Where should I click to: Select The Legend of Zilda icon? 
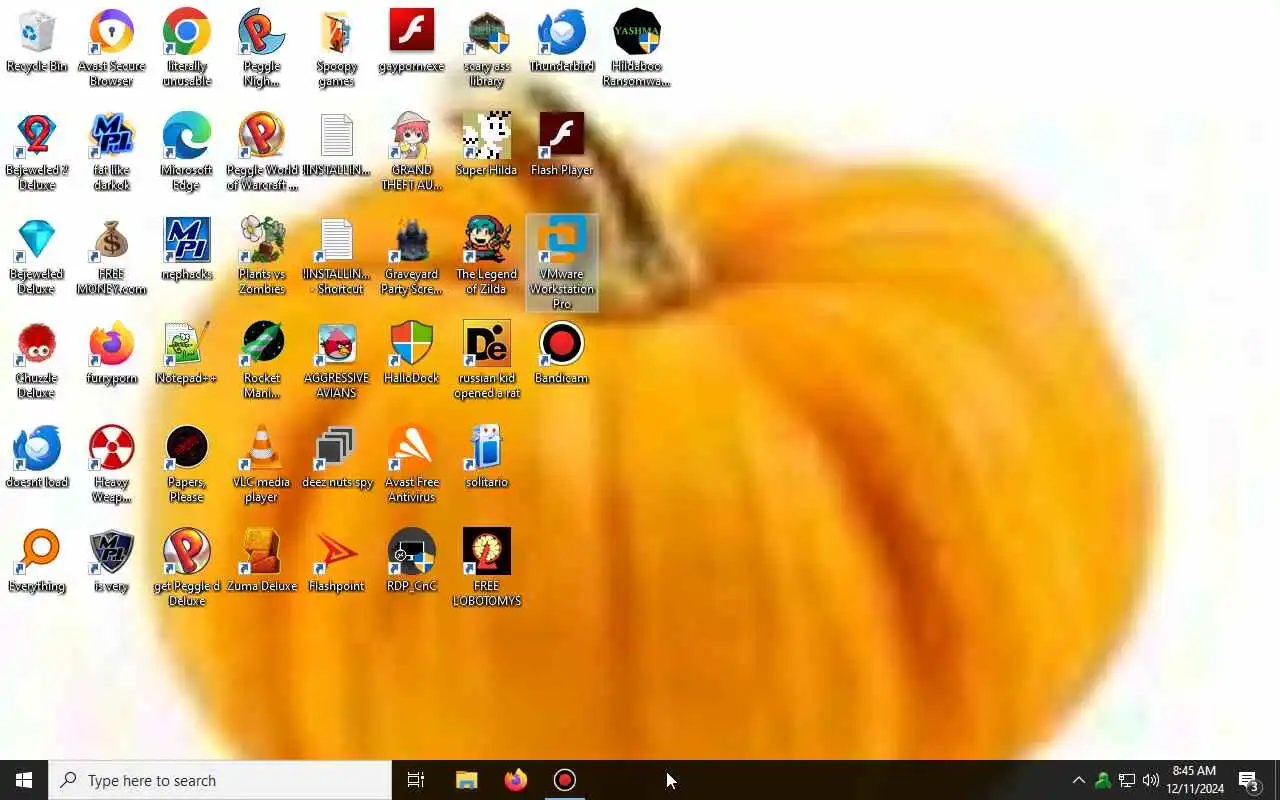click(486, 256)
